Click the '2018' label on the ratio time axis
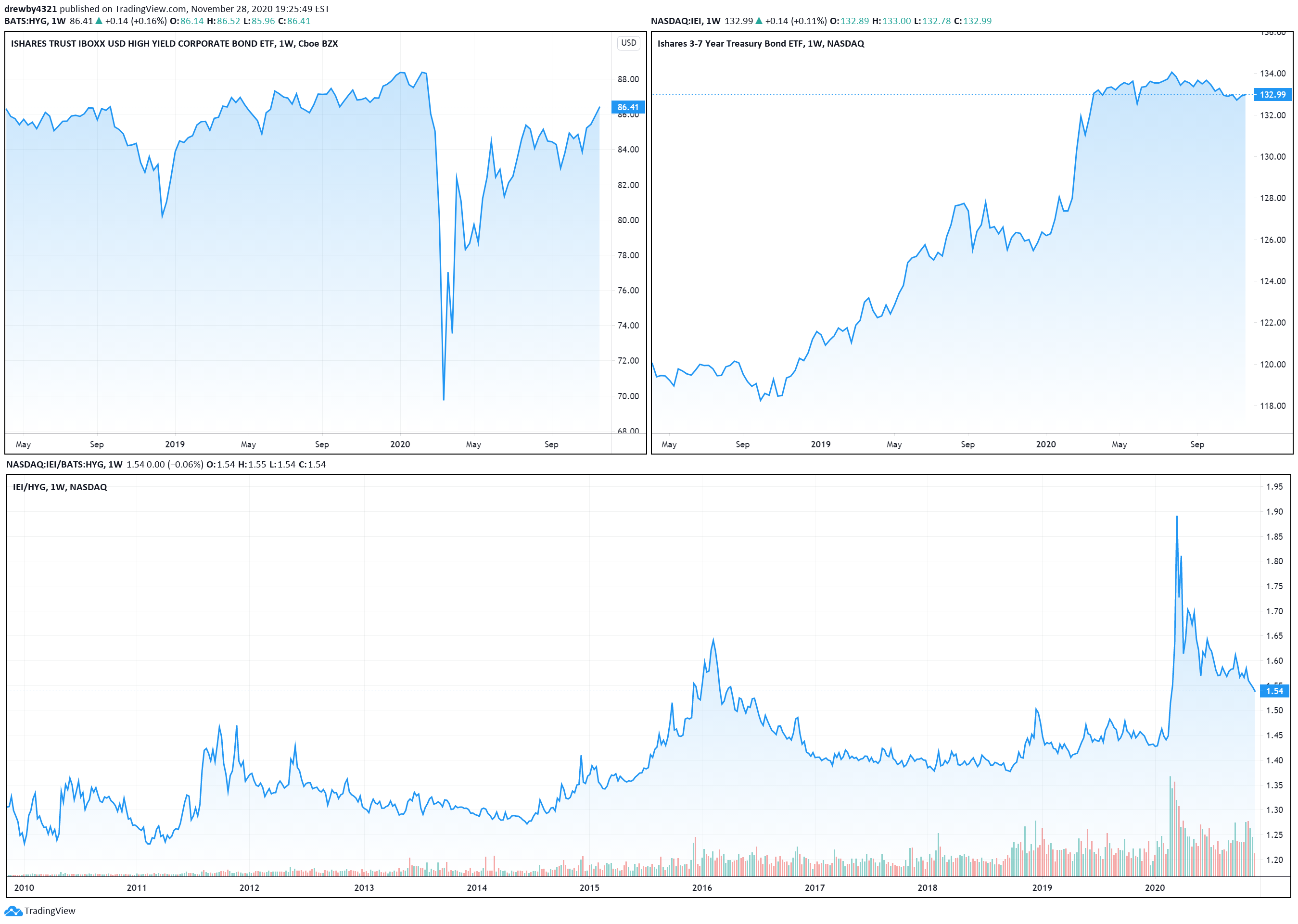 [x=928, y=887]
